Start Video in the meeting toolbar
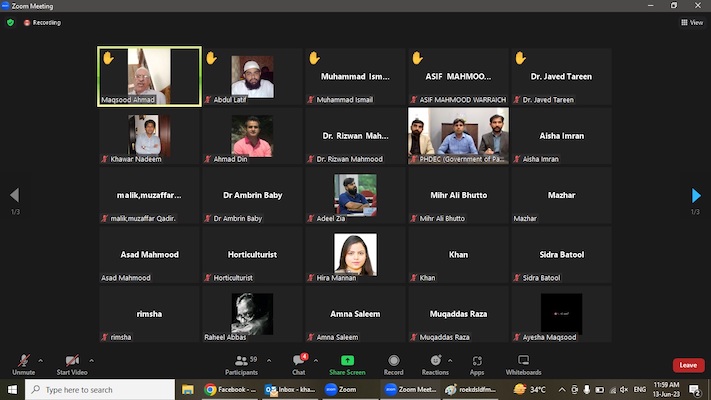 tap(71, 362)
